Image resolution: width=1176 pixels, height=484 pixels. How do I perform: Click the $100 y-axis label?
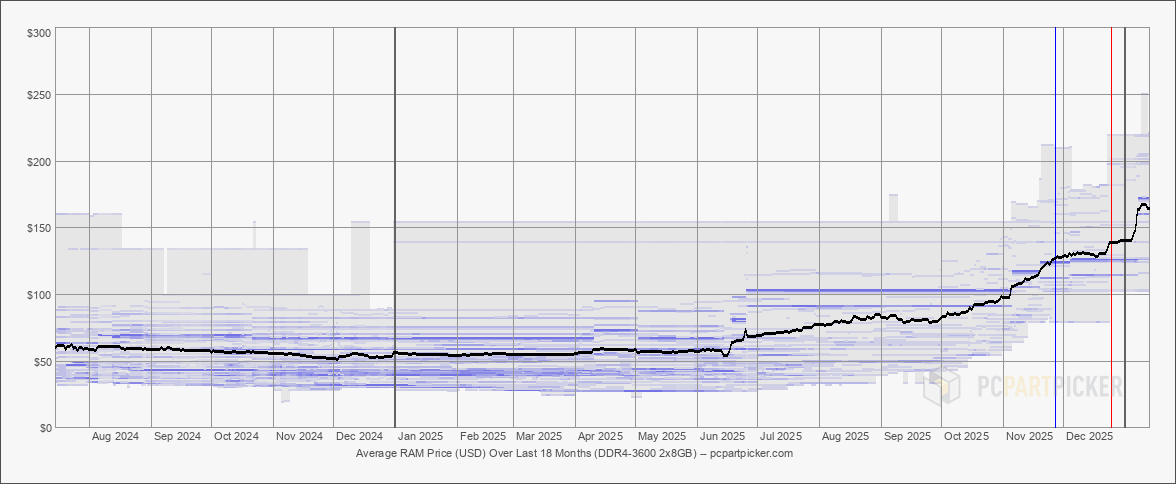click(40, 294)
